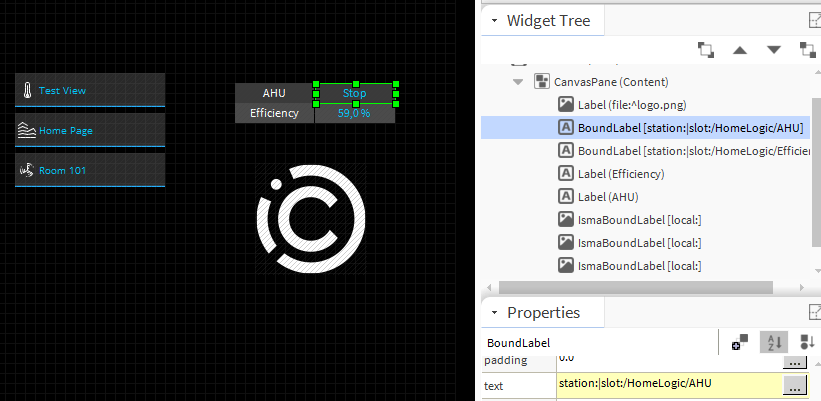821x401 pixels.
Task: Click the thermometer icon on Test View
Action: click(27, 90)
